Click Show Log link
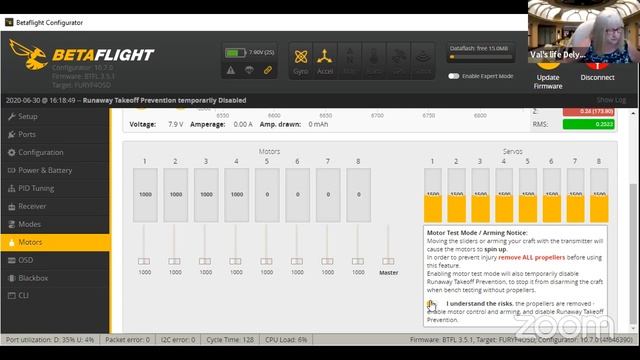 pyautogui.click(x=611, y=100)
